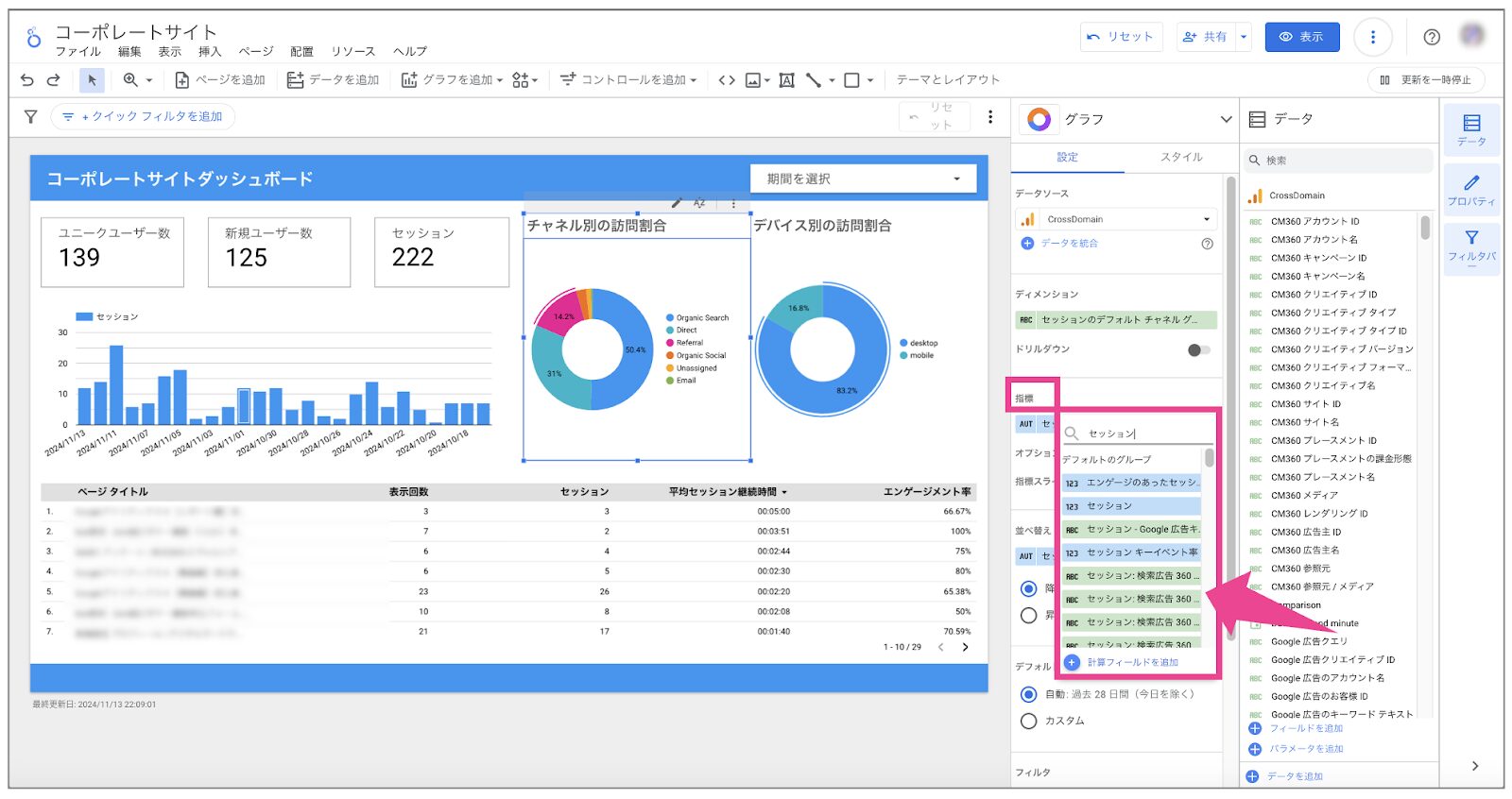The image size is (1512, 799).
Task: Open the header three-dot more options
Action: pos(1373,37)
